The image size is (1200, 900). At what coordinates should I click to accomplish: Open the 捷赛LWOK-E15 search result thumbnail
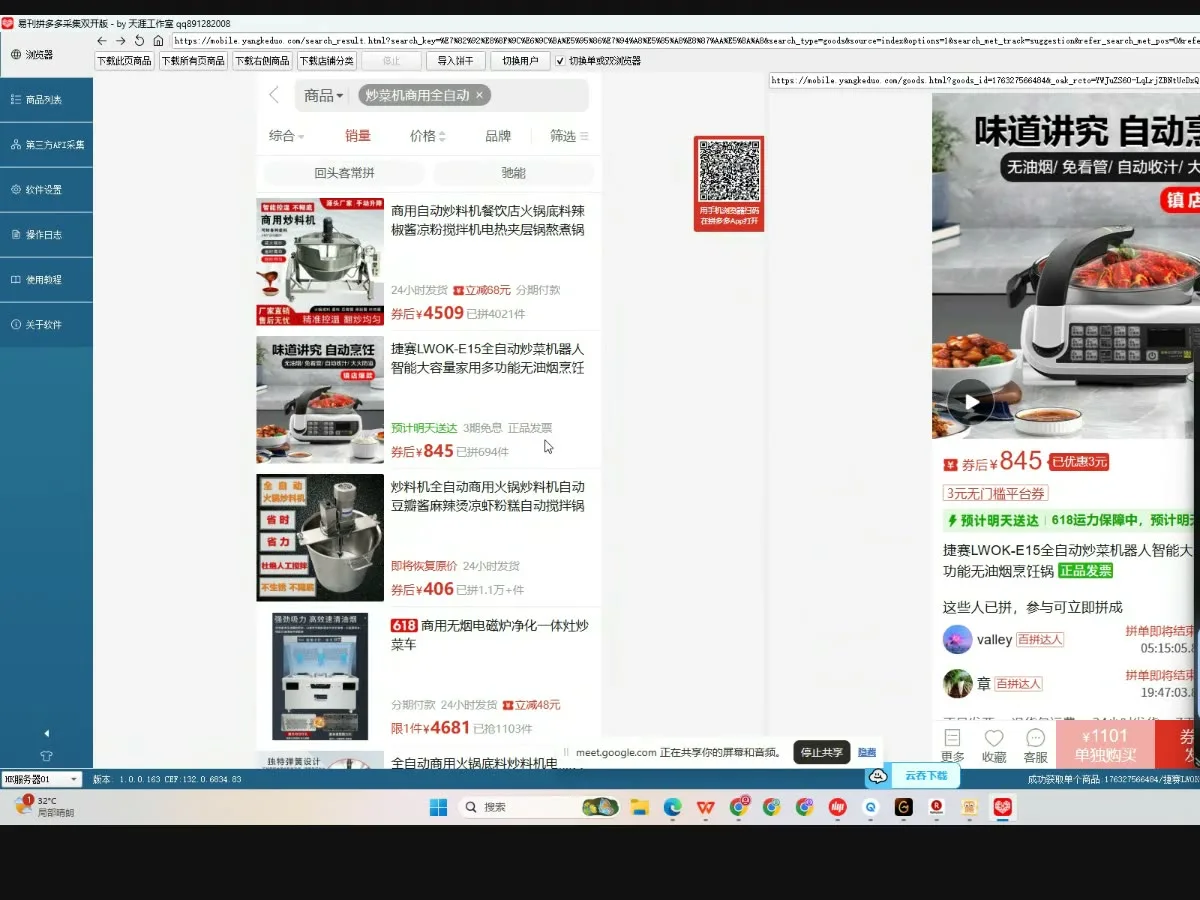320,399
